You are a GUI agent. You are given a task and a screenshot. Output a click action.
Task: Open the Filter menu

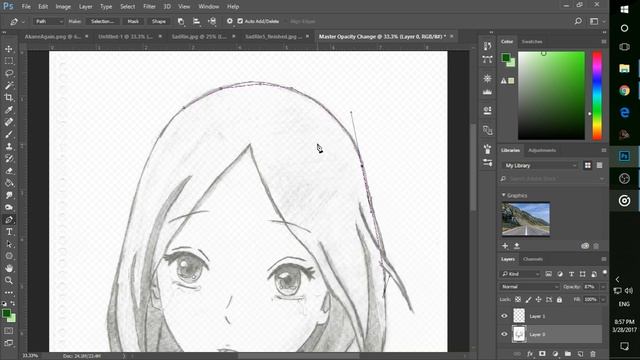tap(149, 7)
